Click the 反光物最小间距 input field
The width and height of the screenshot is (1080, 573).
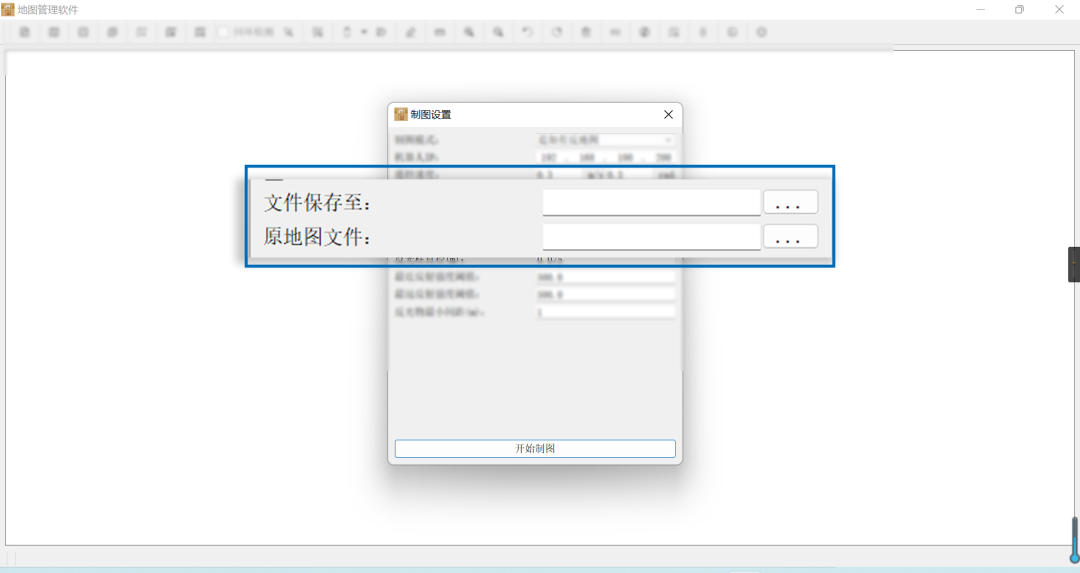coord(606,313)
